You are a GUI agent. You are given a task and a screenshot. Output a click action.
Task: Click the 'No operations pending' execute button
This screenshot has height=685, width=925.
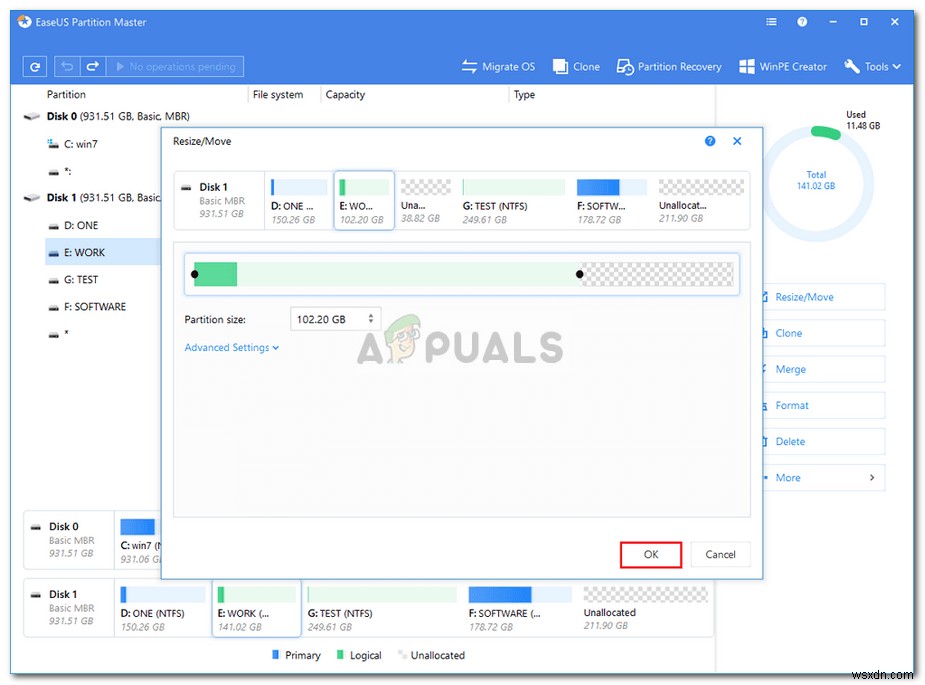175,67
